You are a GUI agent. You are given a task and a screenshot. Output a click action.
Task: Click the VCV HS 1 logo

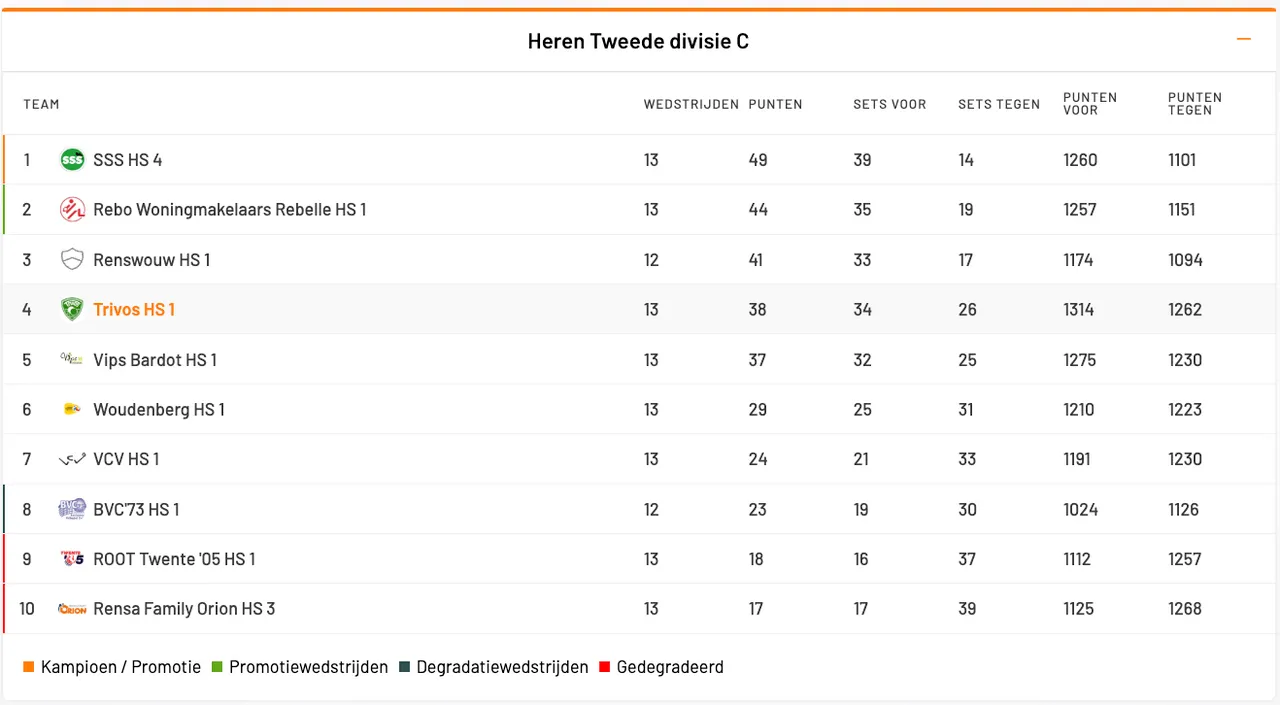(72, 459)
